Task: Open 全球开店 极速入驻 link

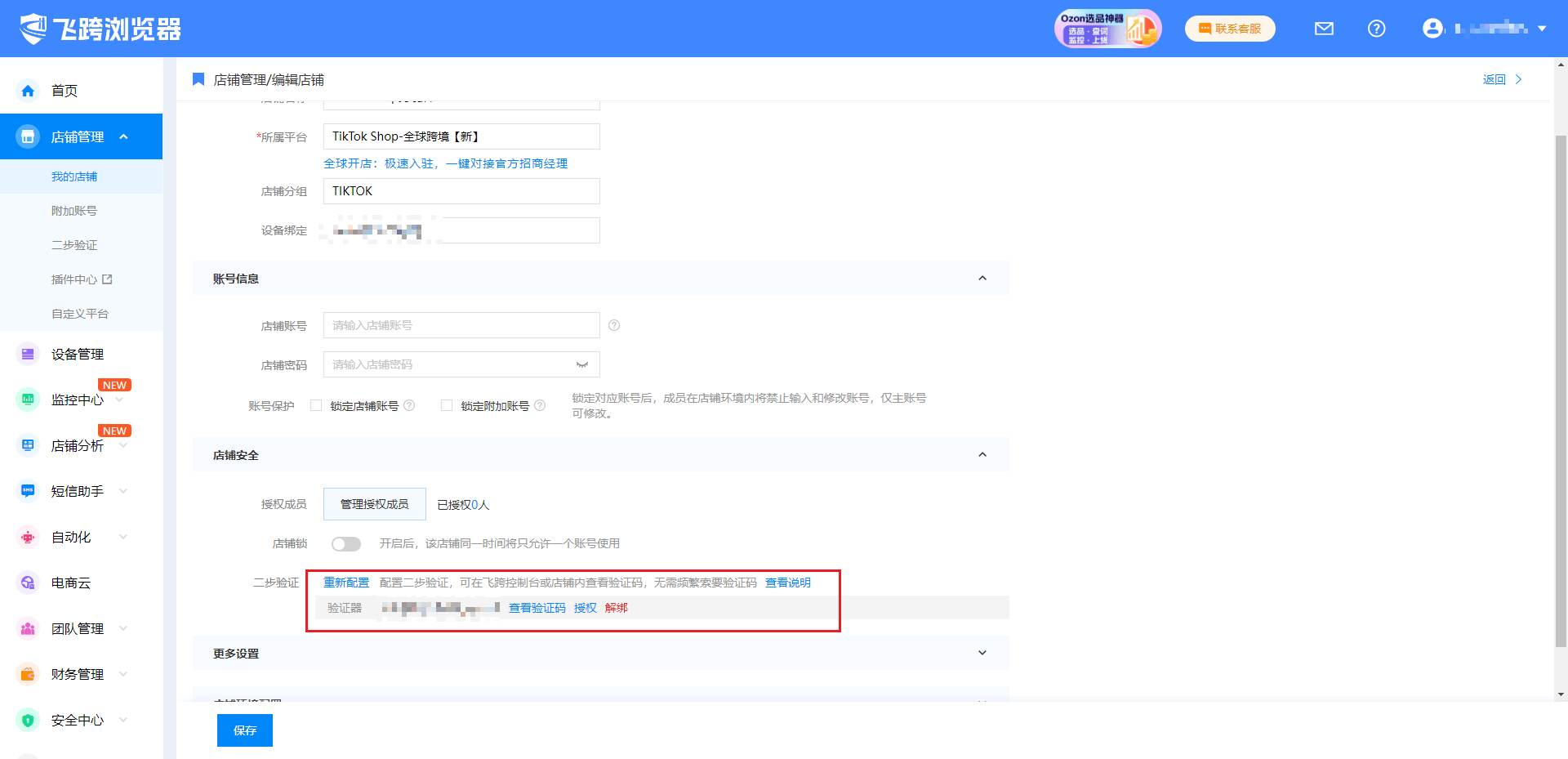Action: [x=445, y=163]
